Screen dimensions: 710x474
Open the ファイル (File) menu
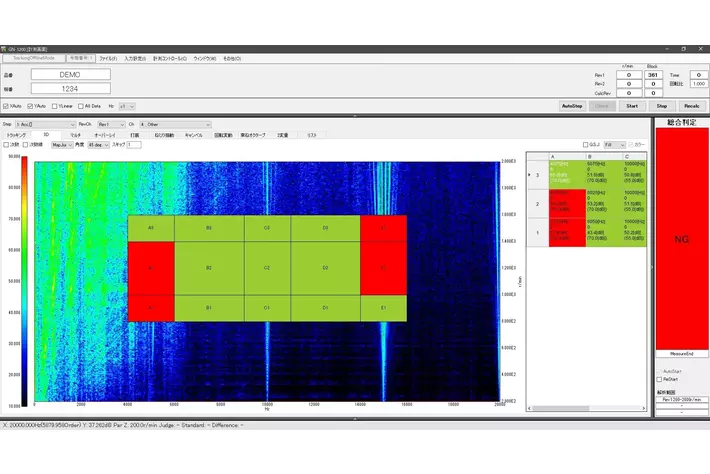click(108, 59)
